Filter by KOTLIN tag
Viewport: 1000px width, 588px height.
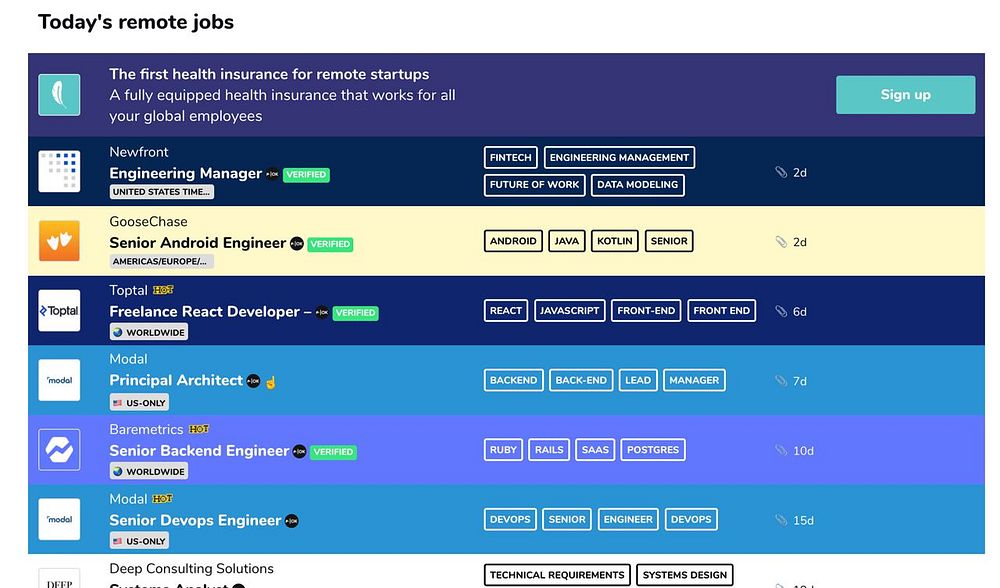615,241
